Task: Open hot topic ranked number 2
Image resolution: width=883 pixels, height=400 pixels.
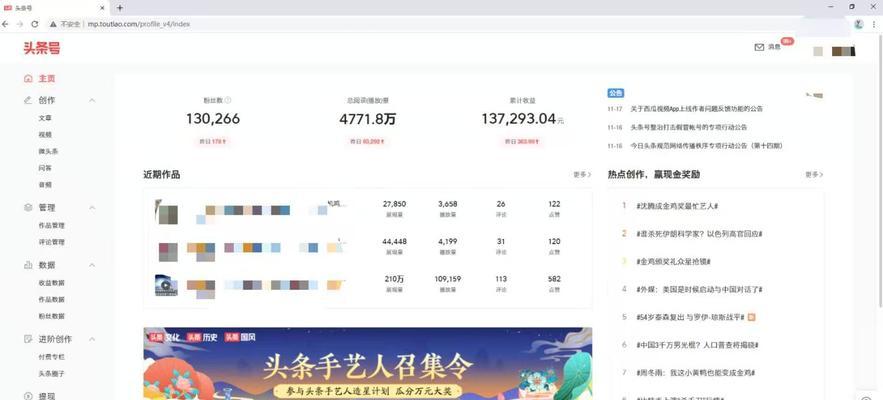Action: point(699,234)
